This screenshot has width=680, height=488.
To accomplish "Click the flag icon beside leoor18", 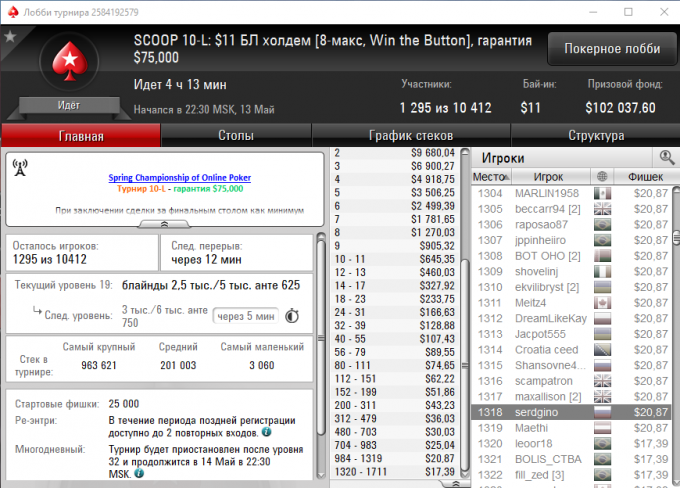I will pyautogui.click(x=602, y=443).
